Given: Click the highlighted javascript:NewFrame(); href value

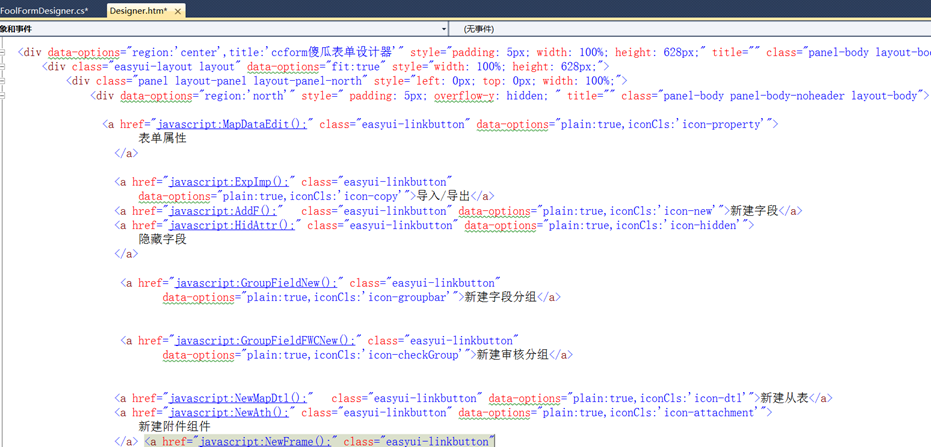Looking at the screenshot, I should (x=265, y=441).
